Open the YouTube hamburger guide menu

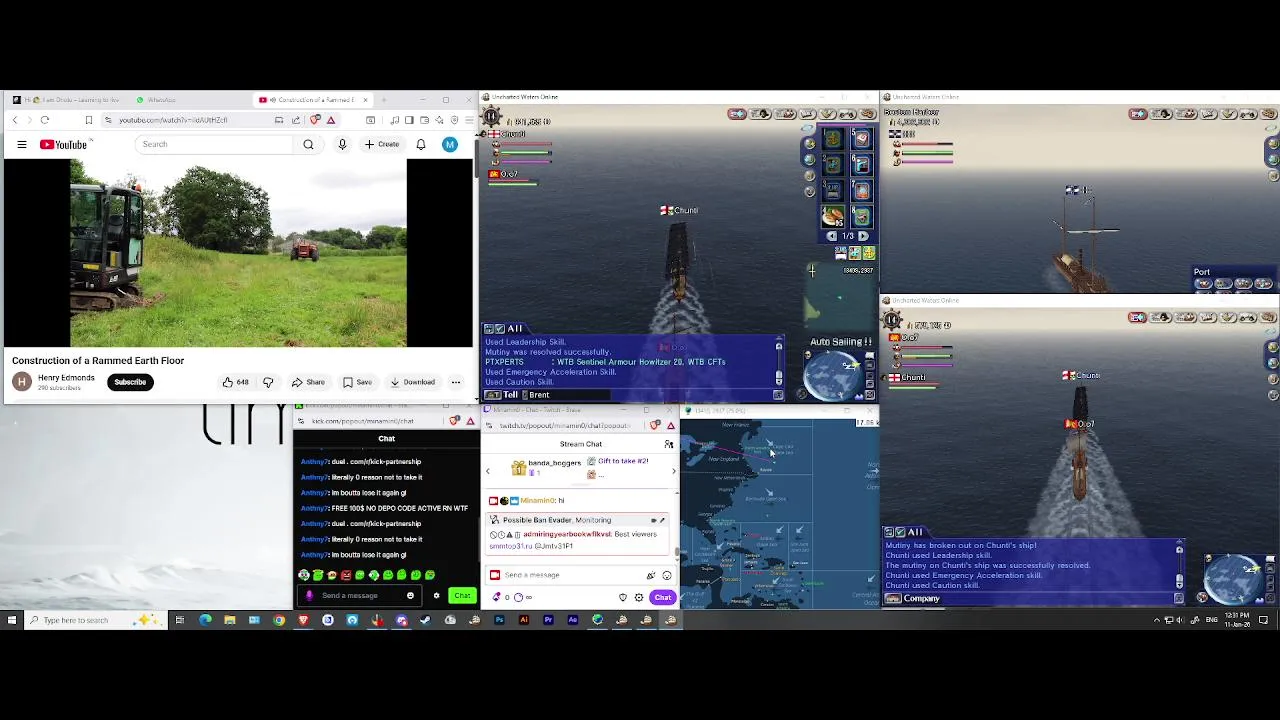[21, 145]
